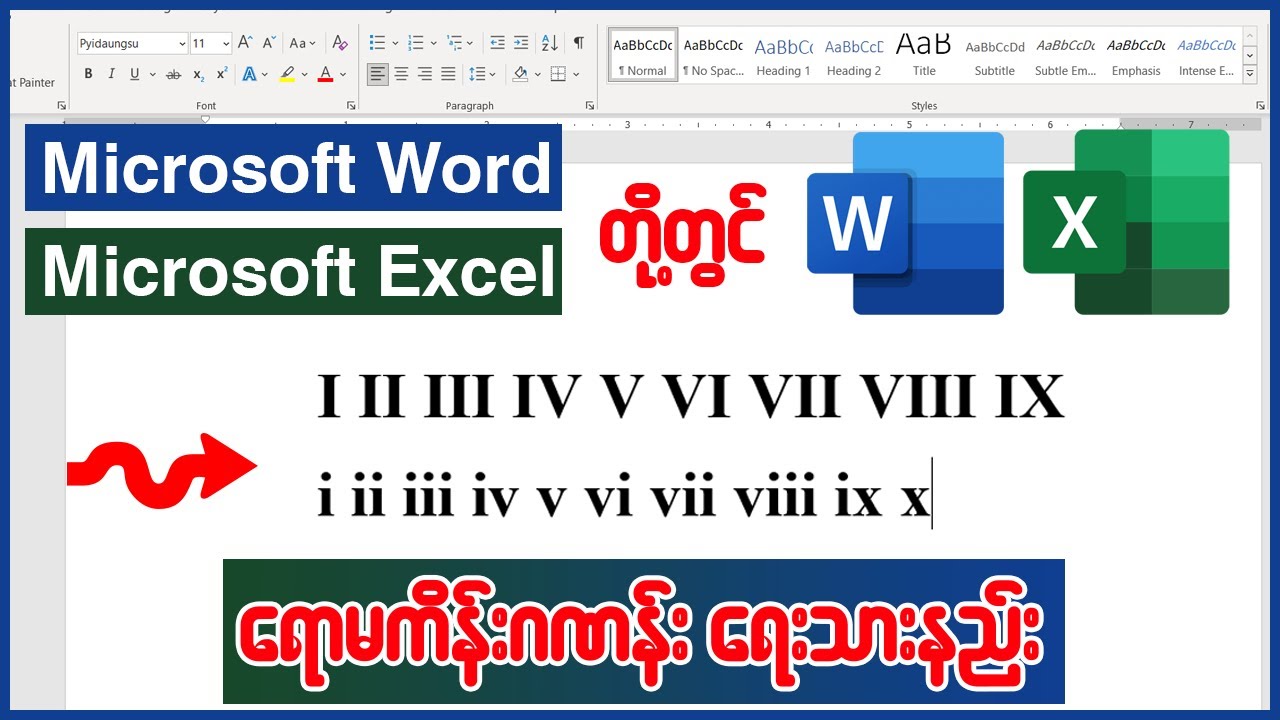Insert a multilevel list
Image resolution: width=1280 pixels, height=720 pixels.
pyautogui.click(x=455, y=43)
